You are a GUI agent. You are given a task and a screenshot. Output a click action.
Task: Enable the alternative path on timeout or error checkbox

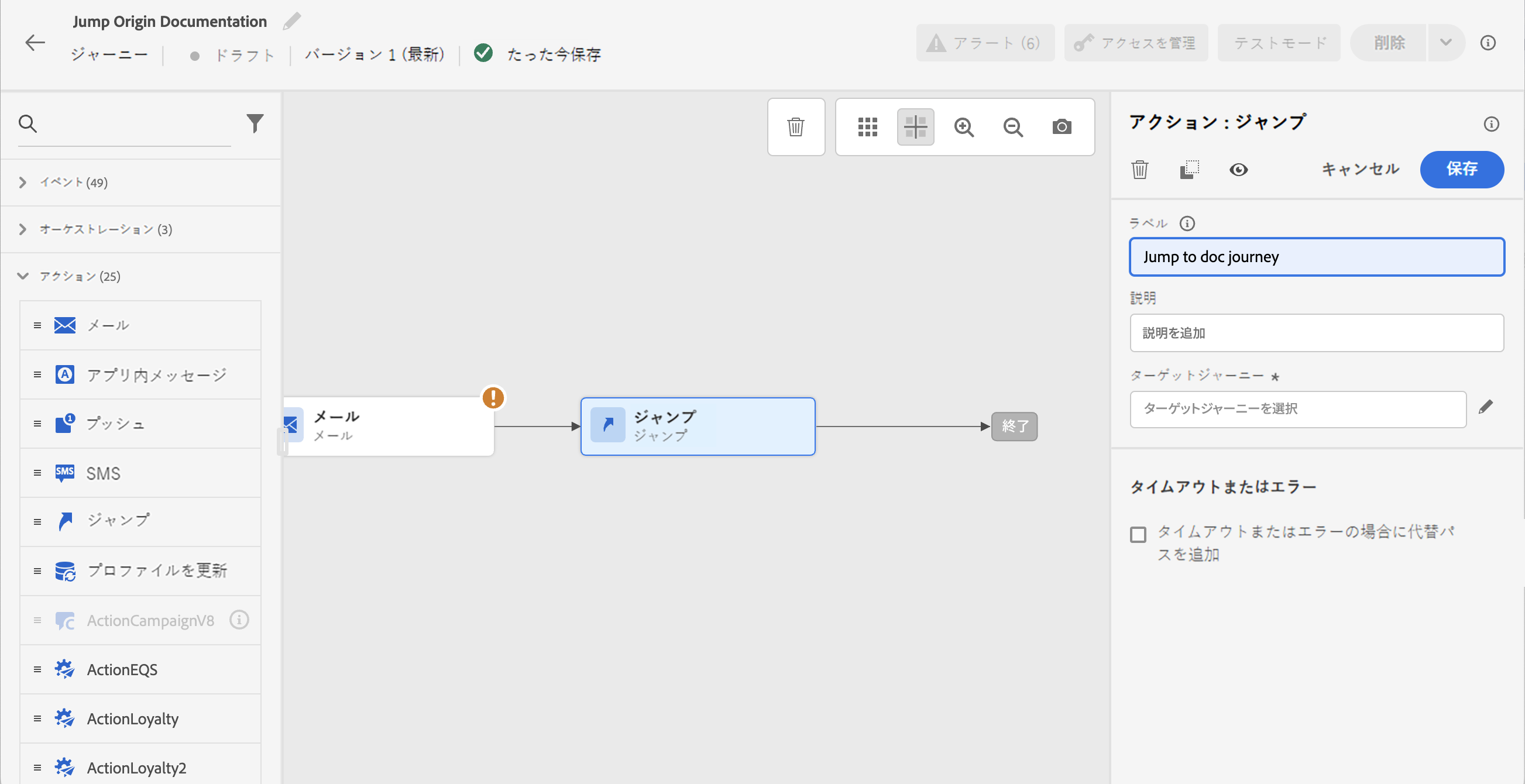pos(1138,534)
